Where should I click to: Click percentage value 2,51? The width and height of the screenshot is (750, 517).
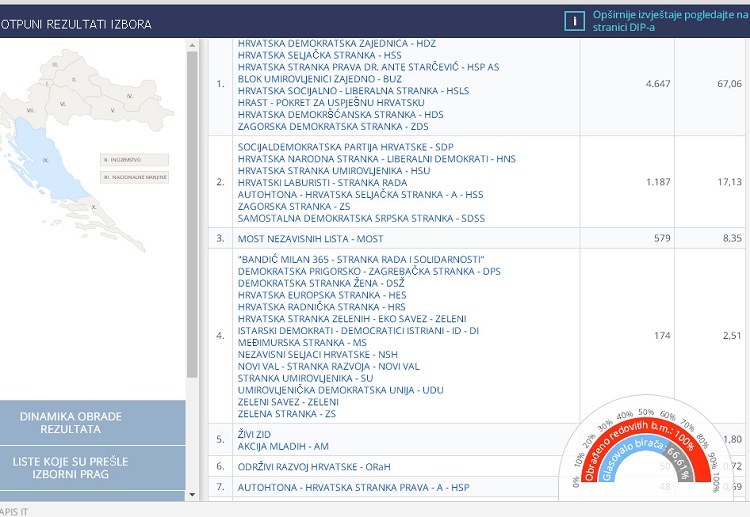(732, 336)
